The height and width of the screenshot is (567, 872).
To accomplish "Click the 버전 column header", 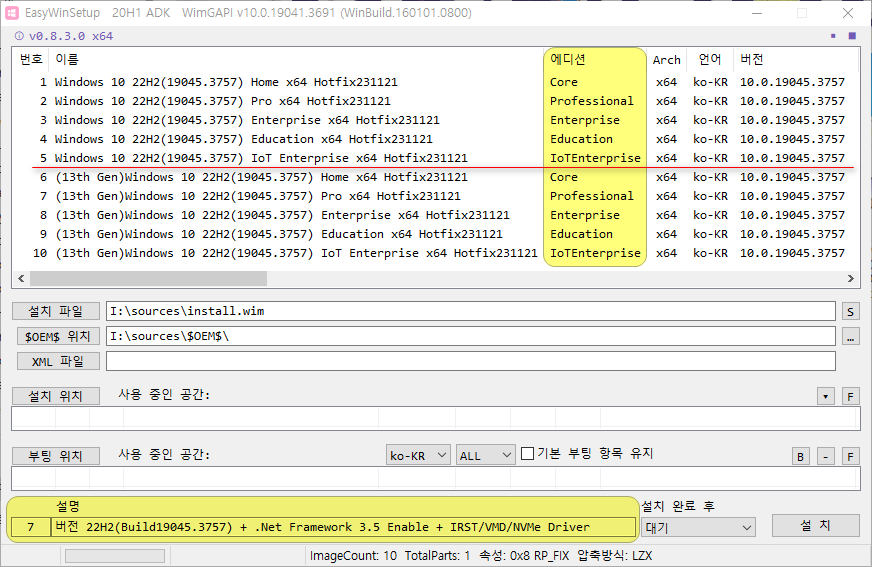I will coord(796,59).
